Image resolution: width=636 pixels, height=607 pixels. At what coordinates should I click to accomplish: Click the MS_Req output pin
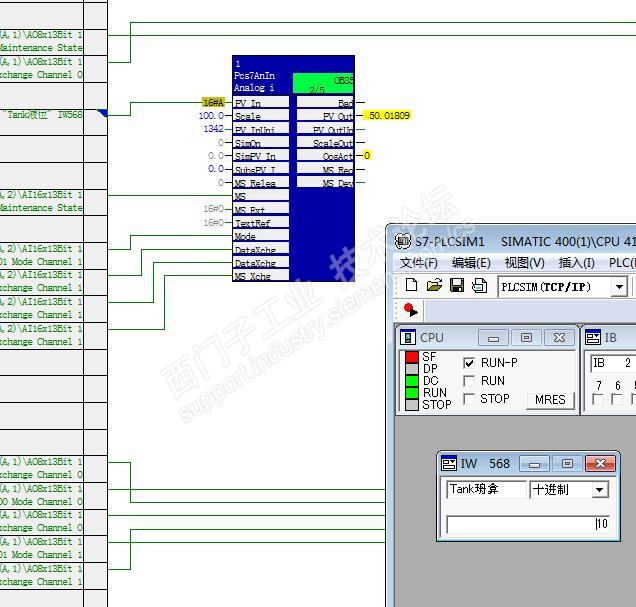pyautogui.click(x=325, y=169)
